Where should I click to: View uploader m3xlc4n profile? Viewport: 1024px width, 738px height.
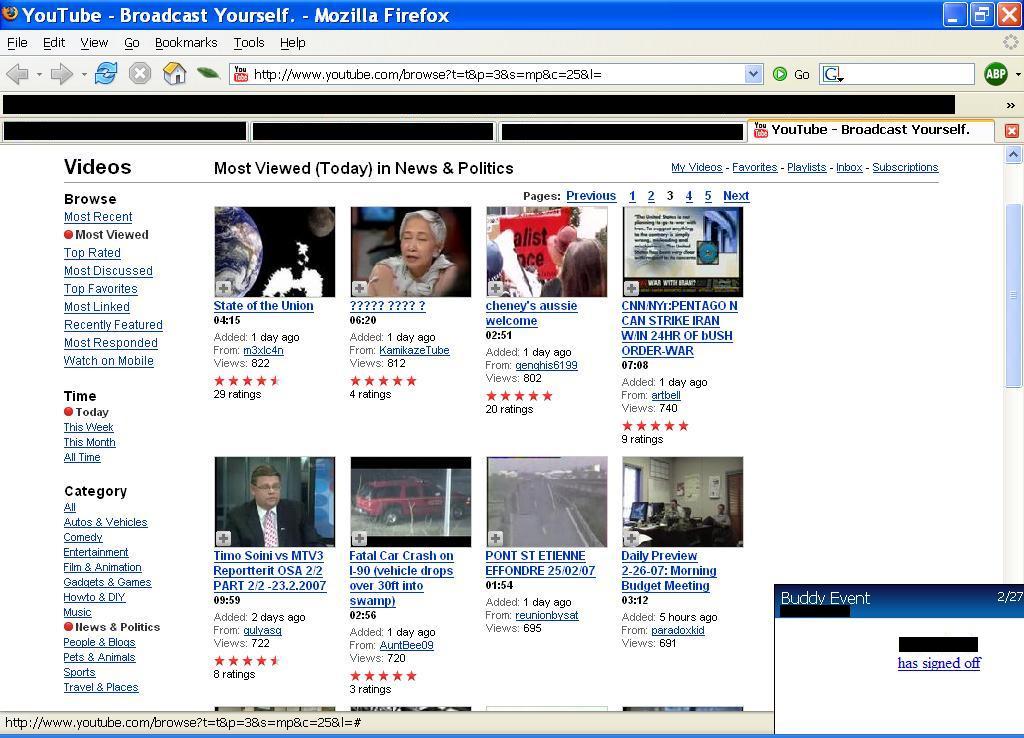263,350
